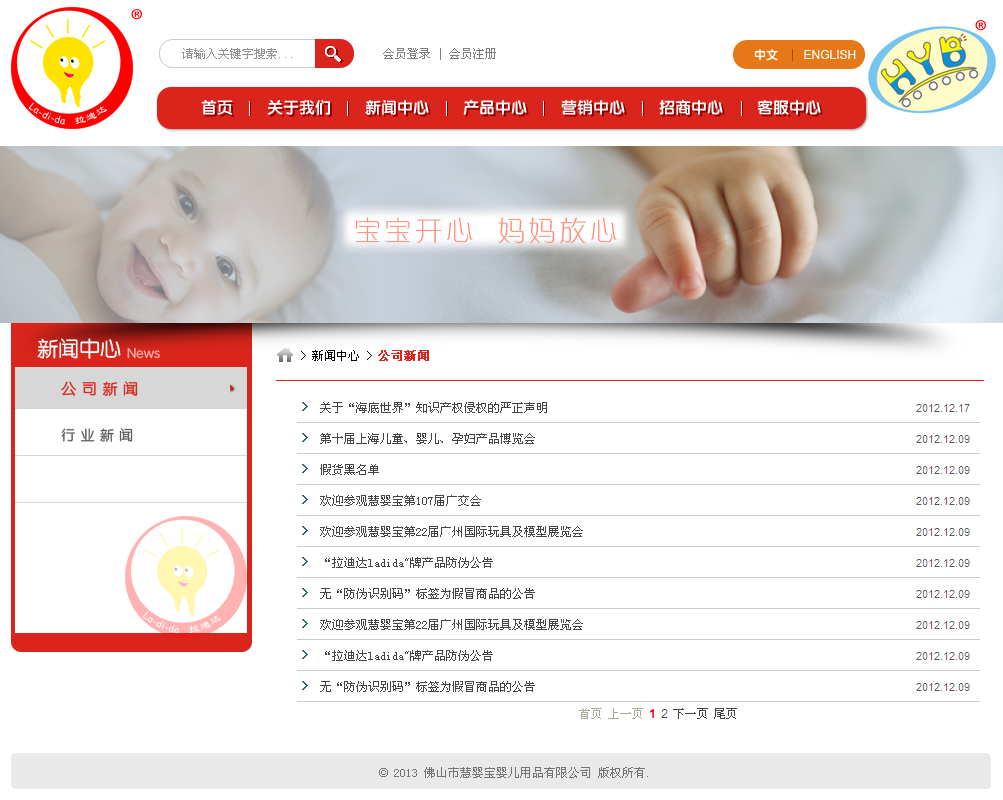Click the HYB logo at top right
This screenshot has width=1003, height=800.
(931, 69)
